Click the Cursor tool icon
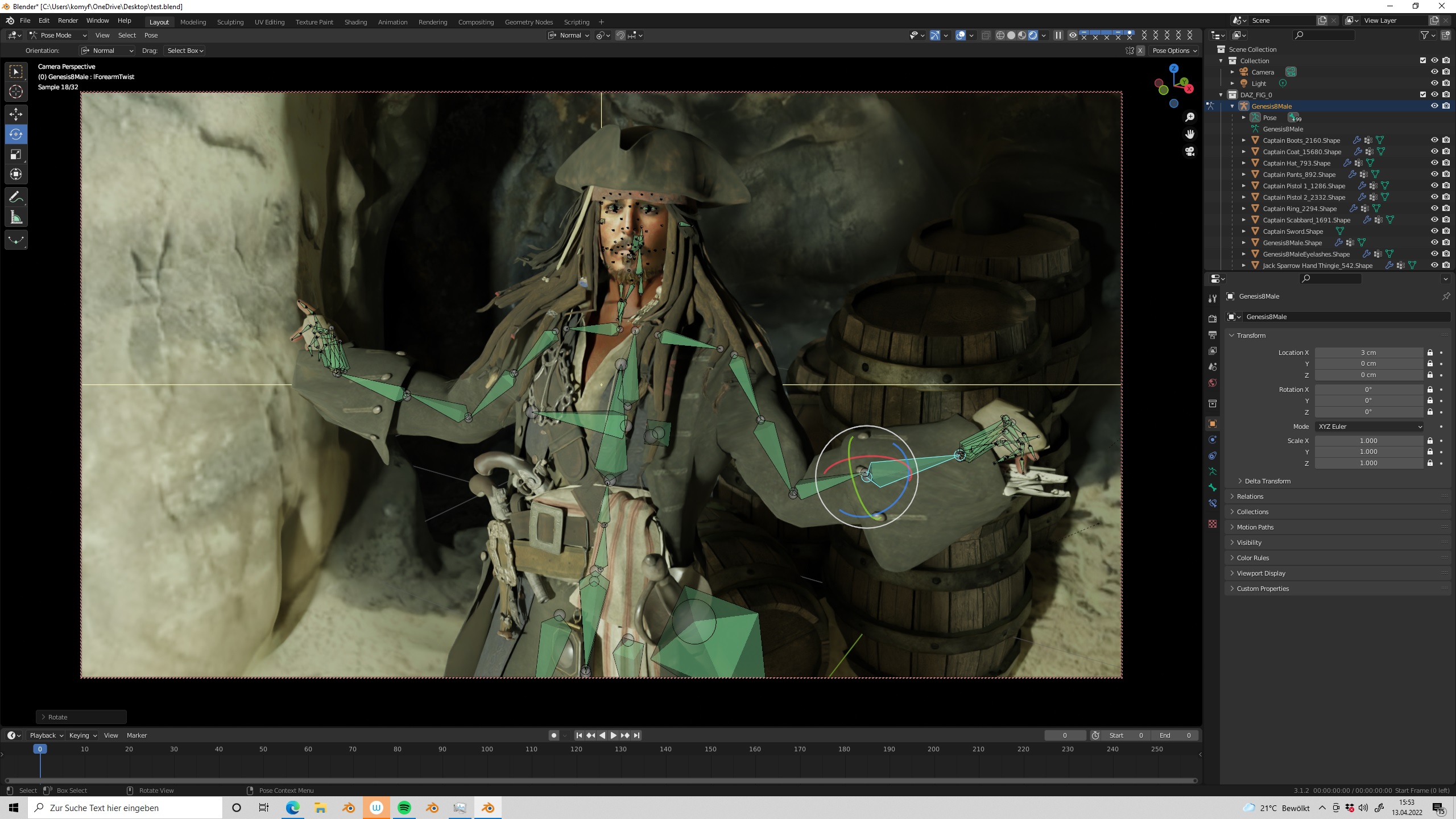The image size is (1456, 819). coord(16,92)
